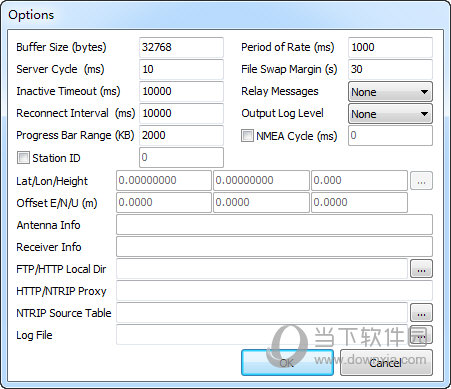Focus the Log File path field
The image size is (451, 389).
pyautogui.click(x=262, y=334)
